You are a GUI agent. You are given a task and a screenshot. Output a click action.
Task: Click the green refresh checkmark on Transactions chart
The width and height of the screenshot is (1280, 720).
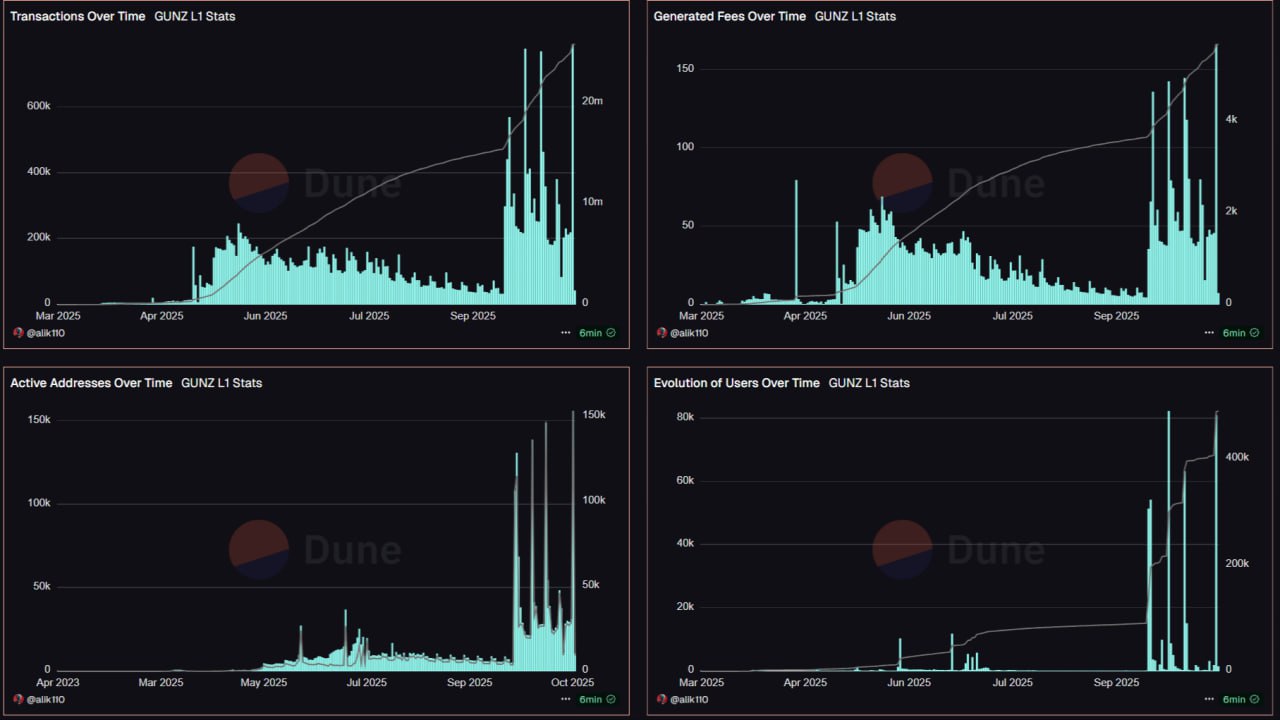[x=610, y=333]
